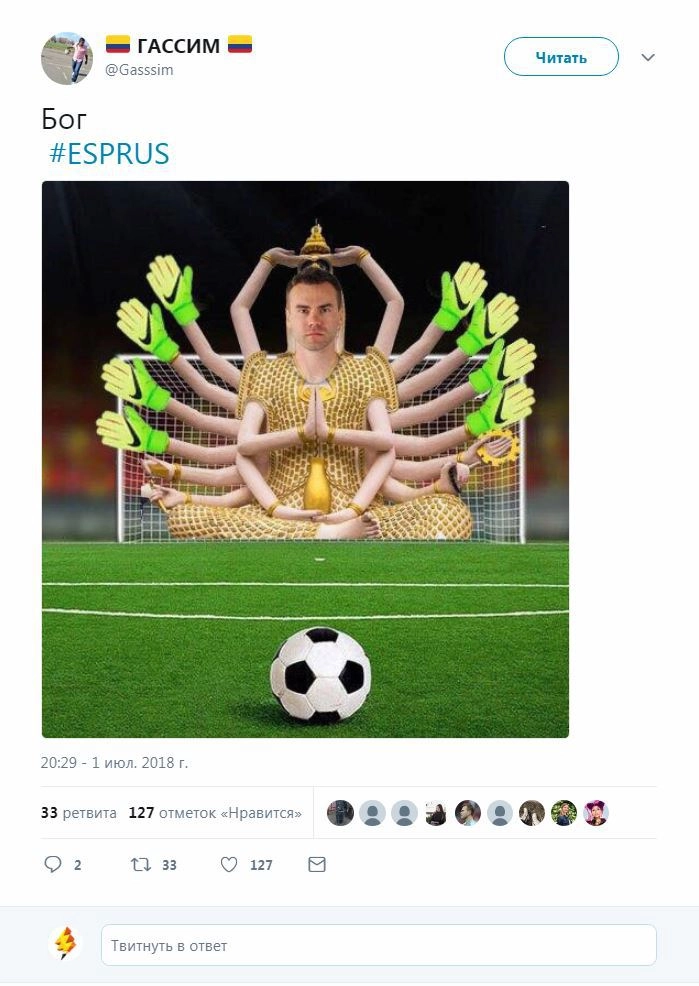Click the envelope direct message icon
The width and height of the screenshot is (699, 986).
click(317, 865)
